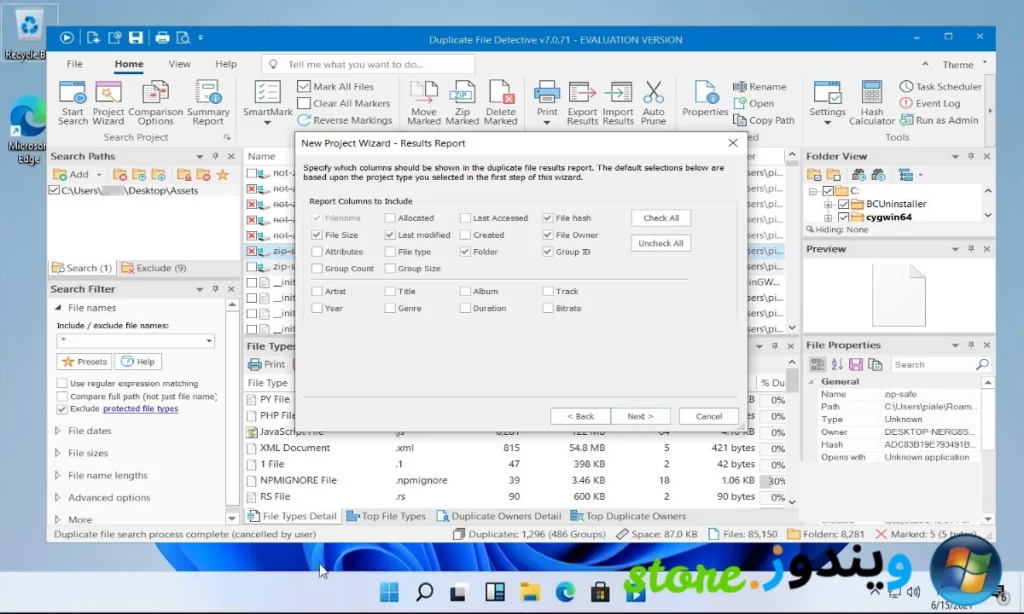Click the Next button in wizard

(640, 416)
